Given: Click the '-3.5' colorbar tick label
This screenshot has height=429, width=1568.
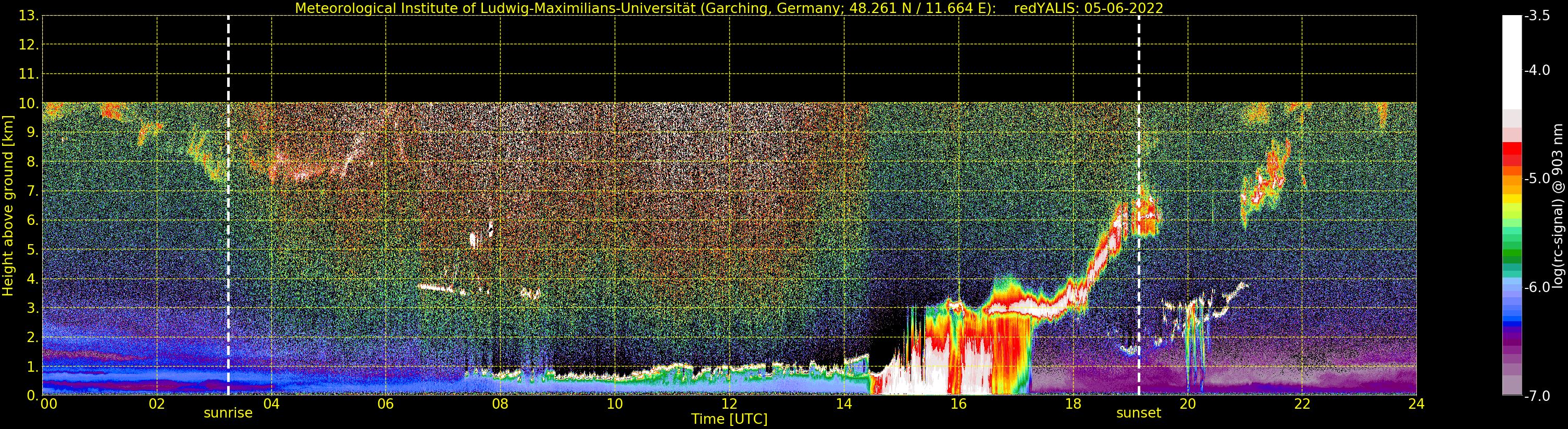Looking at the screenshot, I should click(x=1537, y=16).
